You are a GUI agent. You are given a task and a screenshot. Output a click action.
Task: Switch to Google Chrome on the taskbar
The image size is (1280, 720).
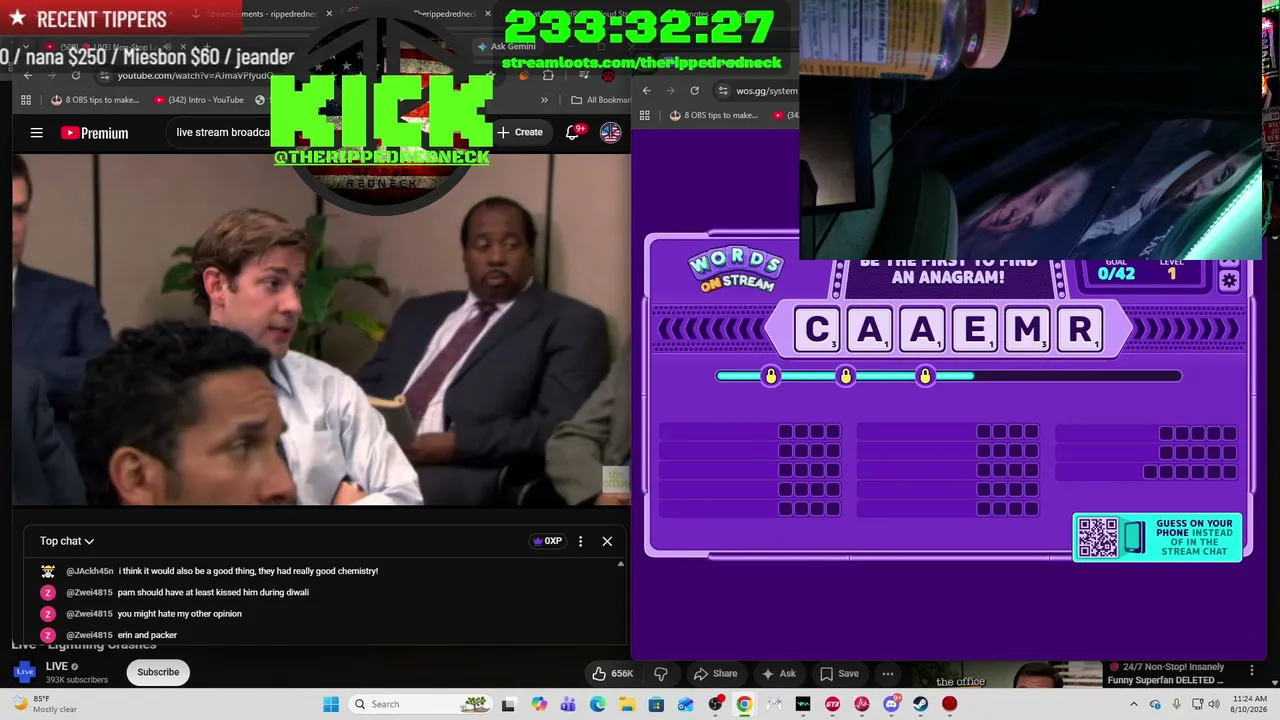(744, 704)
